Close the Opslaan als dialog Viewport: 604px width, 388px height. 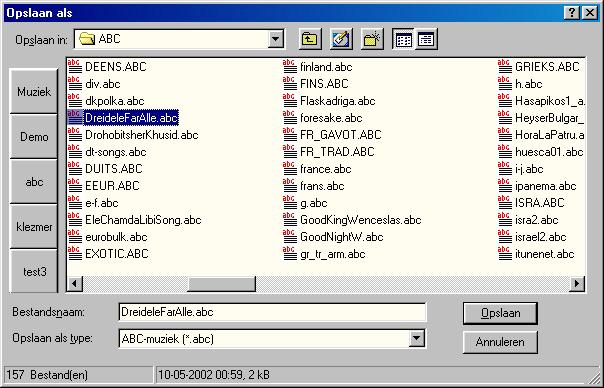coord(589,13)
